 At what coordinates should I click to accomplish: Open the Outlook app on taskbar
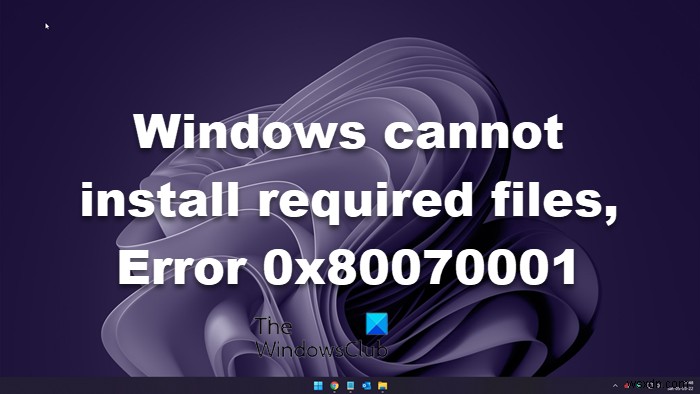coord(367,386)
